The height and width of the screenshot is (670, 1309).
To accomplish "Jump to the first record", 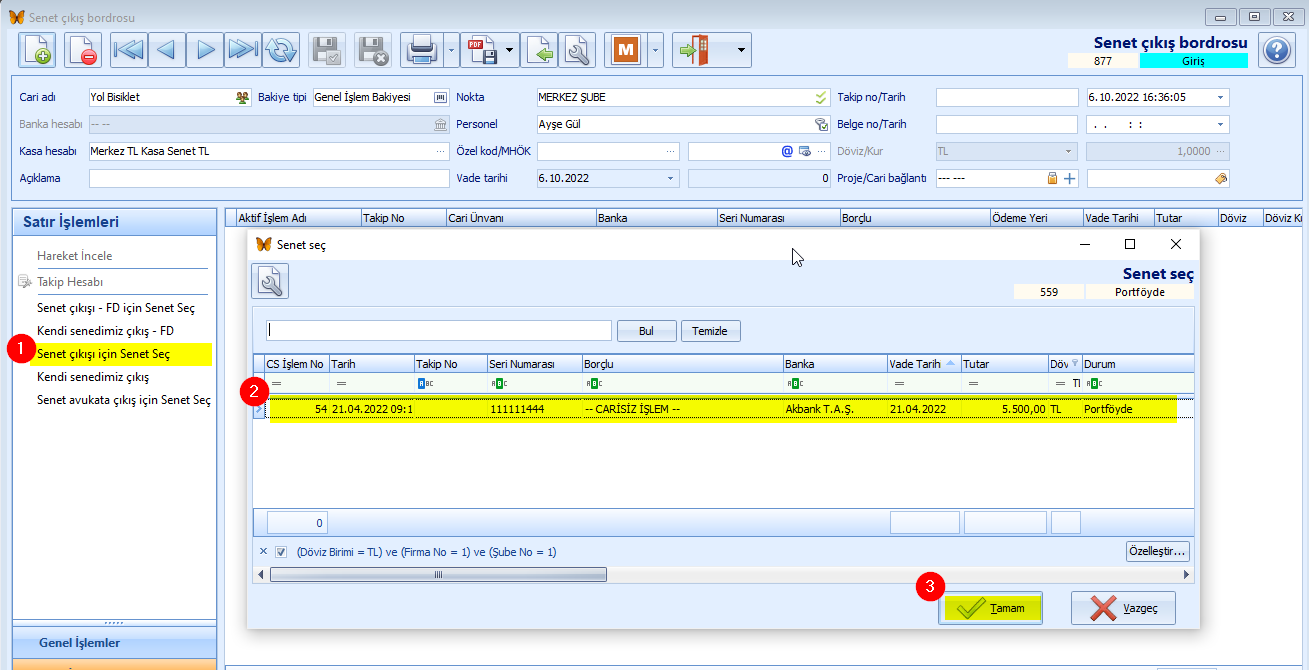I will [128, 49].
